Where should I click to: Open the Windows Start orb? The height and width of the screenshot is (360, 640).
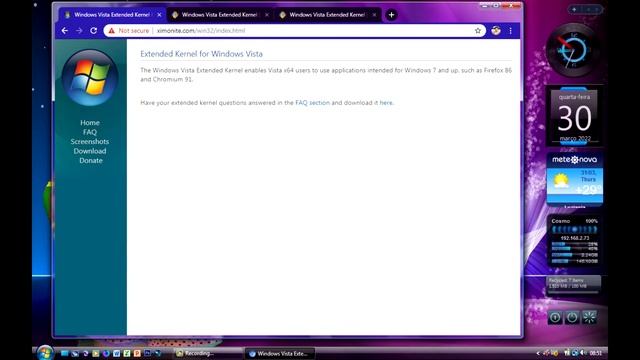click(x=45, y=353)
